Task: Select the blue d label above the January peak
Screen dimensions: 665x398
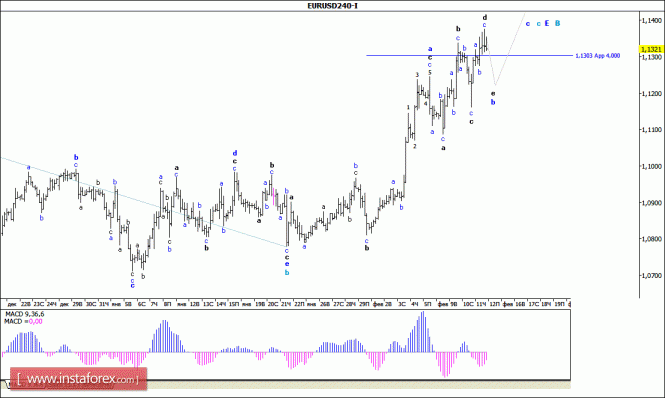Action: pos(235,153)
